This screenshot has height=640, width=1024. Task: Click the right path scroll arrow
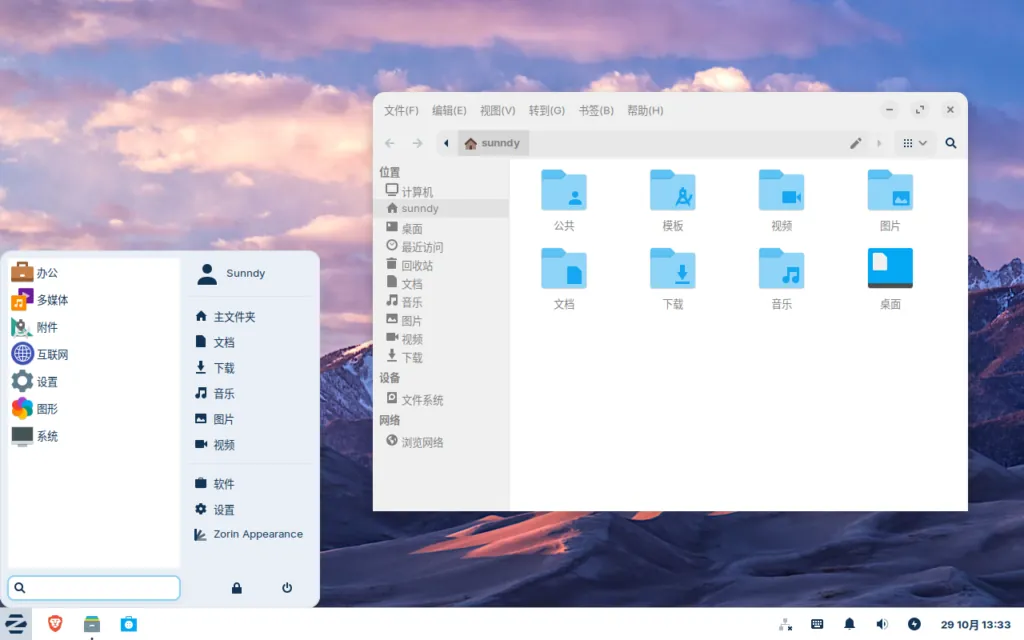879,143
